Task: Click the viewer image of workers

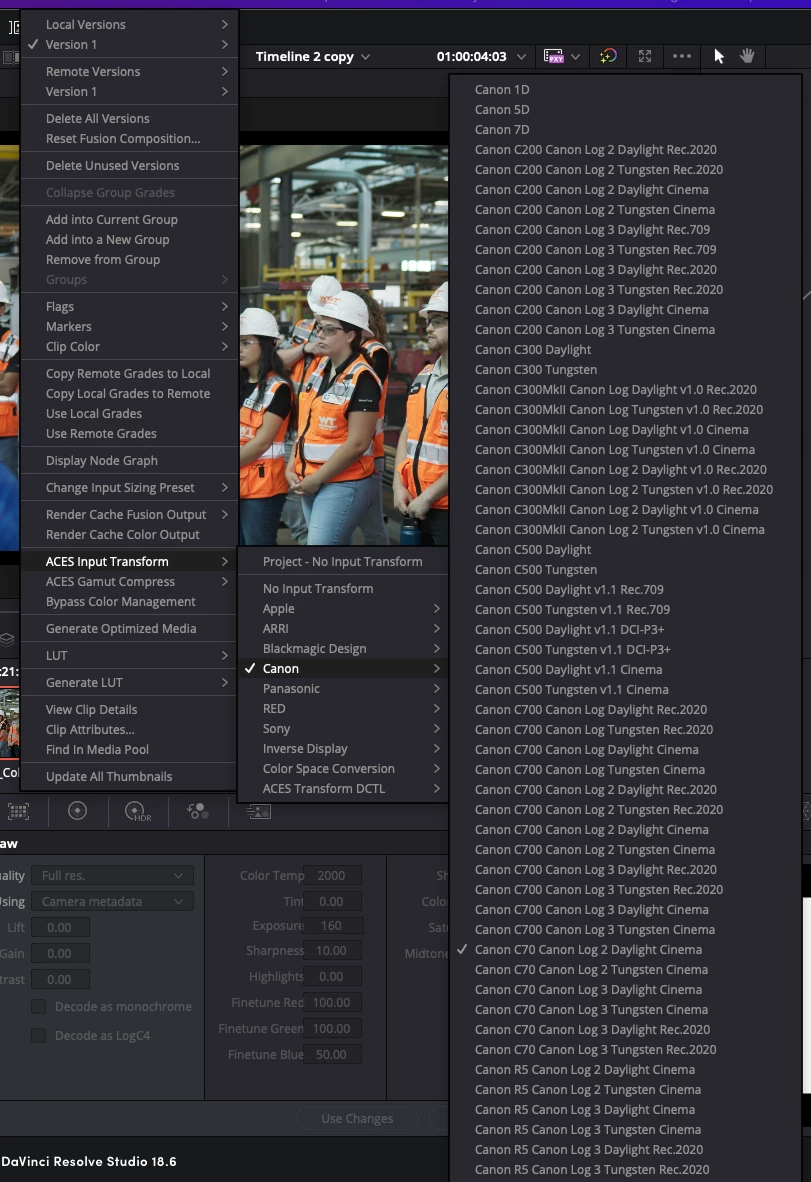Action: (x=344, y=344)
